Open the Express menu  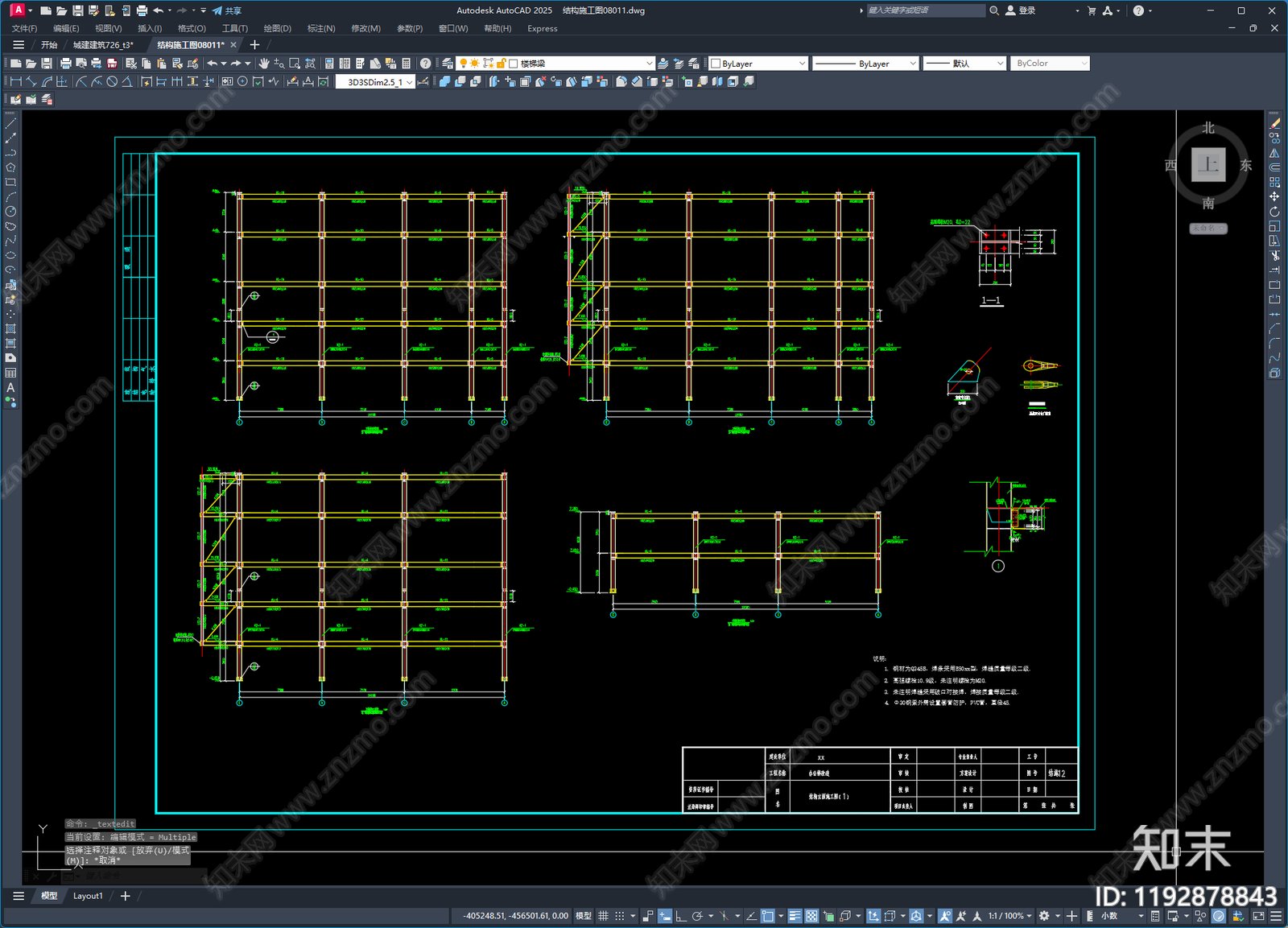[543, 28]
